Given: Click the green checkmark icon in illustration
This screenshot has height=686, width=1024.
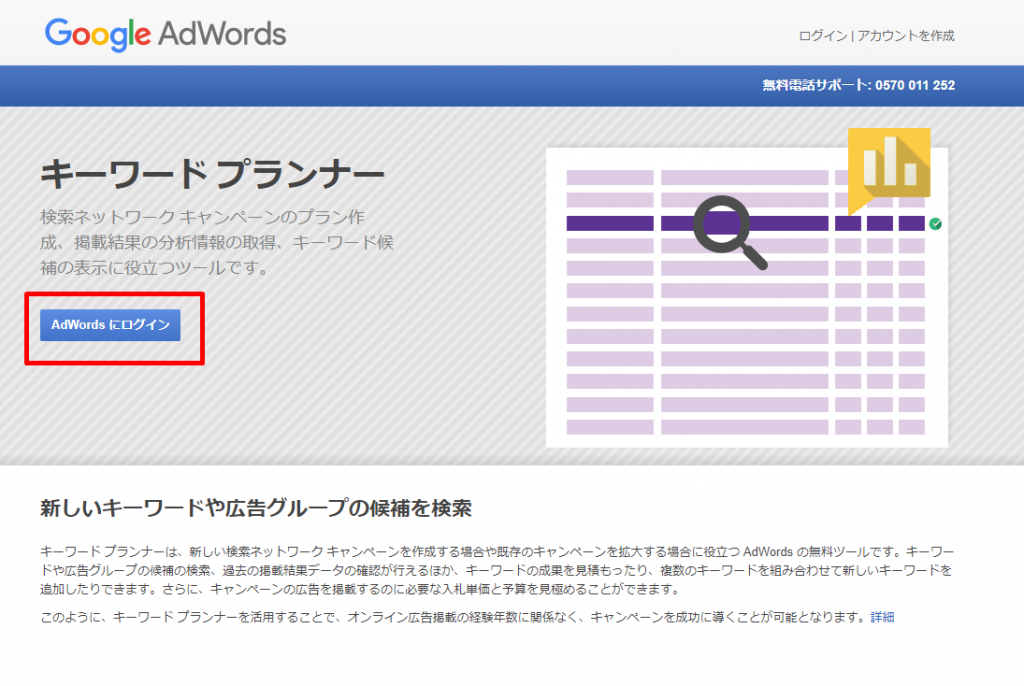Looking at the screenshot, I should 935,224.
